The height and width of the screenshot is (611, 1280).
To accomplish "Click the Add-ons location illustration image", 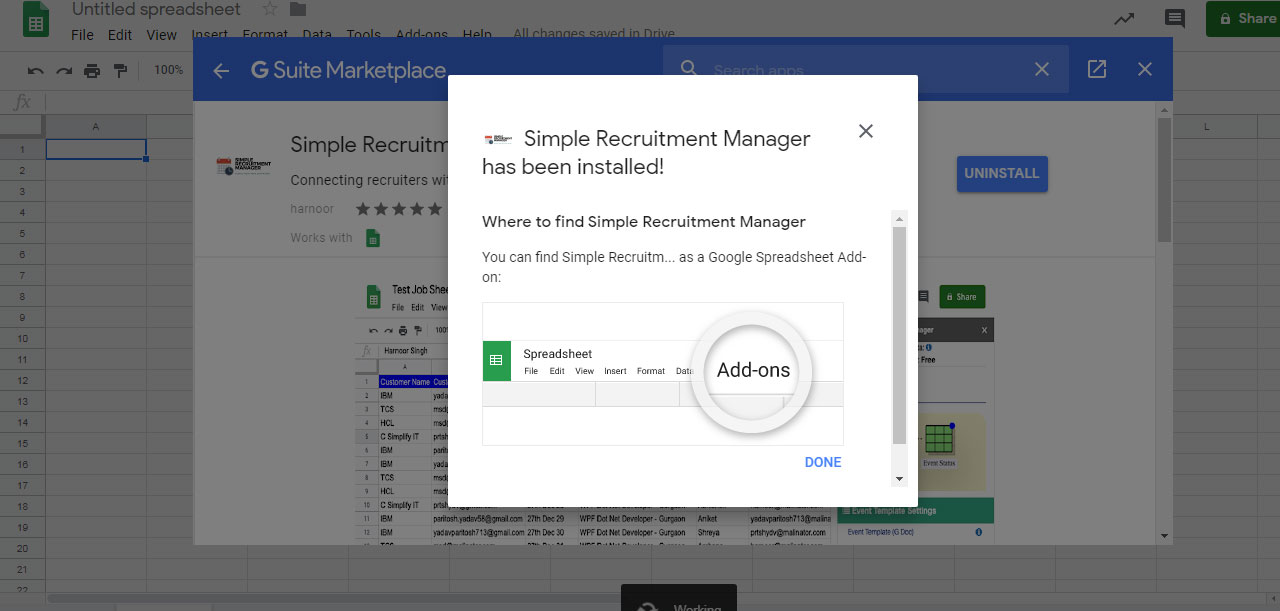I will (663, 374).
